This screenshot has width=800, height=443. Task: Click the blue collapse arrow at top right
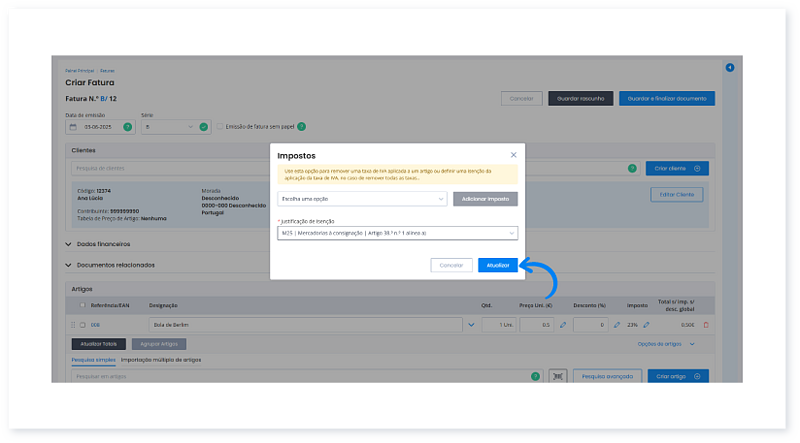[x=729, y=68]
